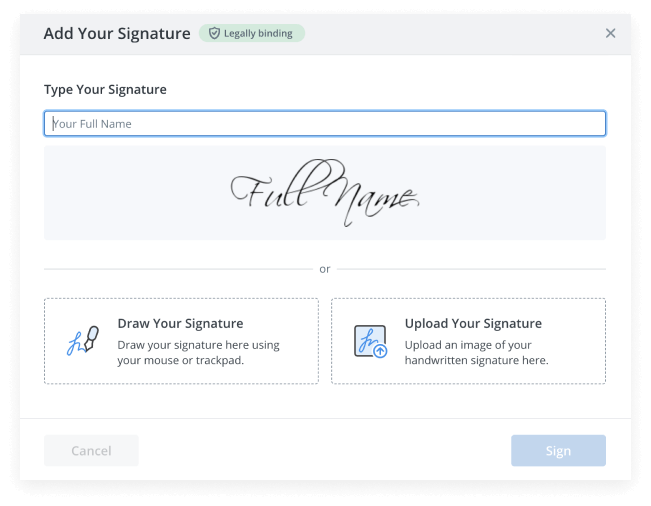The image size is (651, 506).
Task: Click the Legally binding badge label
Action: (x=259, y=33)
